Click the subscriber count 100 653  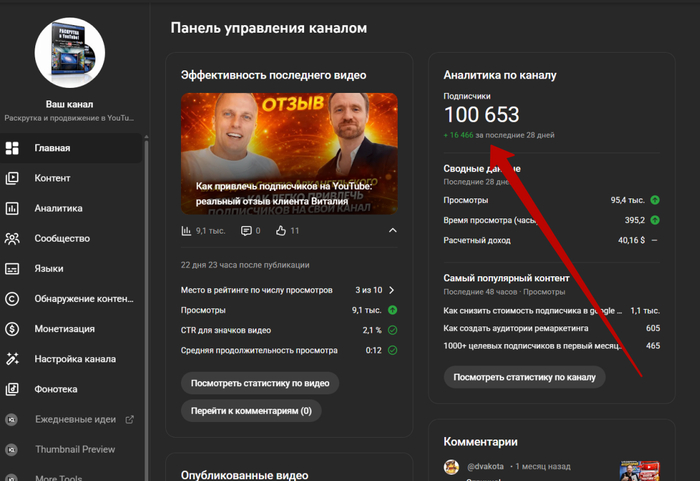click(482, 115)
